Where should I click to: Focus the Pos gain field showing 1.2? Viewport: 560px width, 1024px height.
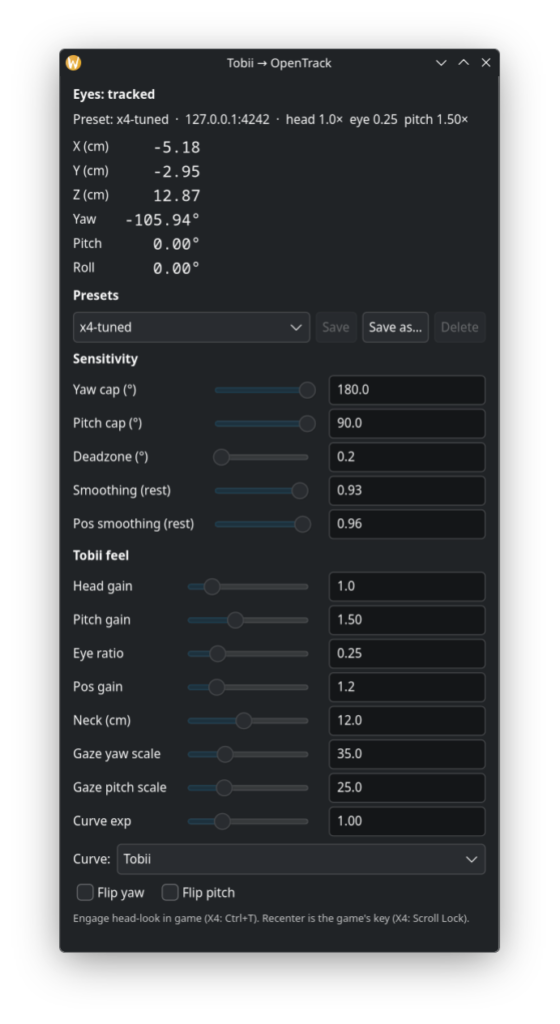tap(407, 687)
